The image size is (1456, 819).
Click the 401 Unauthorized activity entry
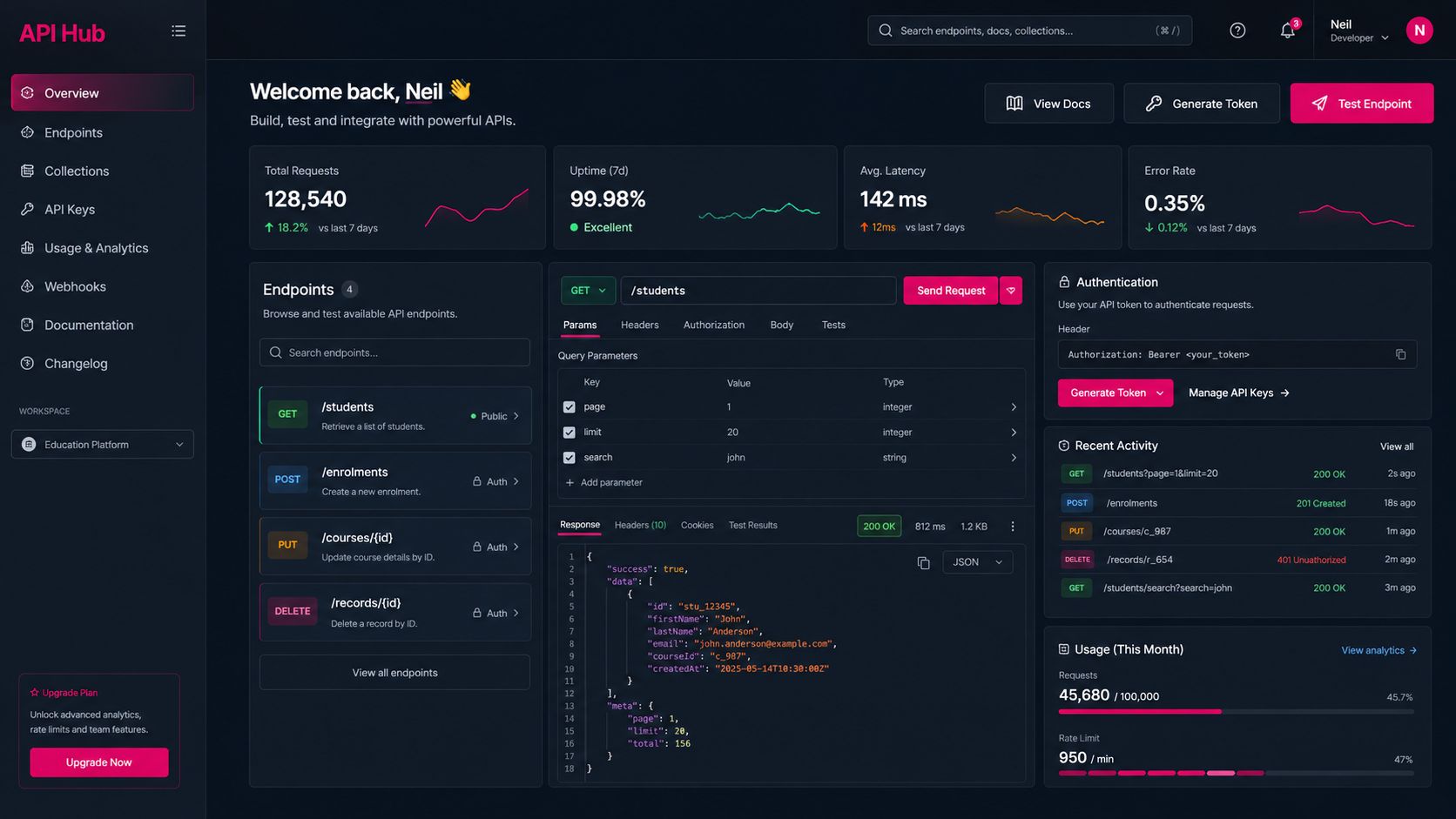1236,560
